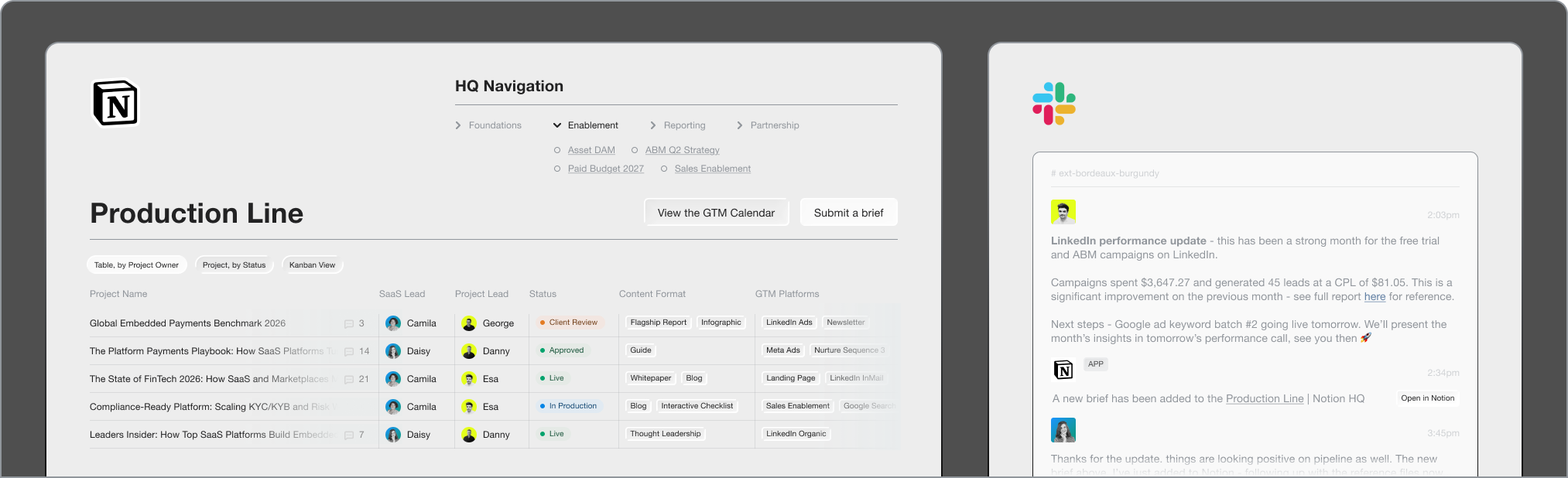Open Global Embedded Payments Benchmark 2026 project
1568x478 pixels.
click(x=187, y=323)
